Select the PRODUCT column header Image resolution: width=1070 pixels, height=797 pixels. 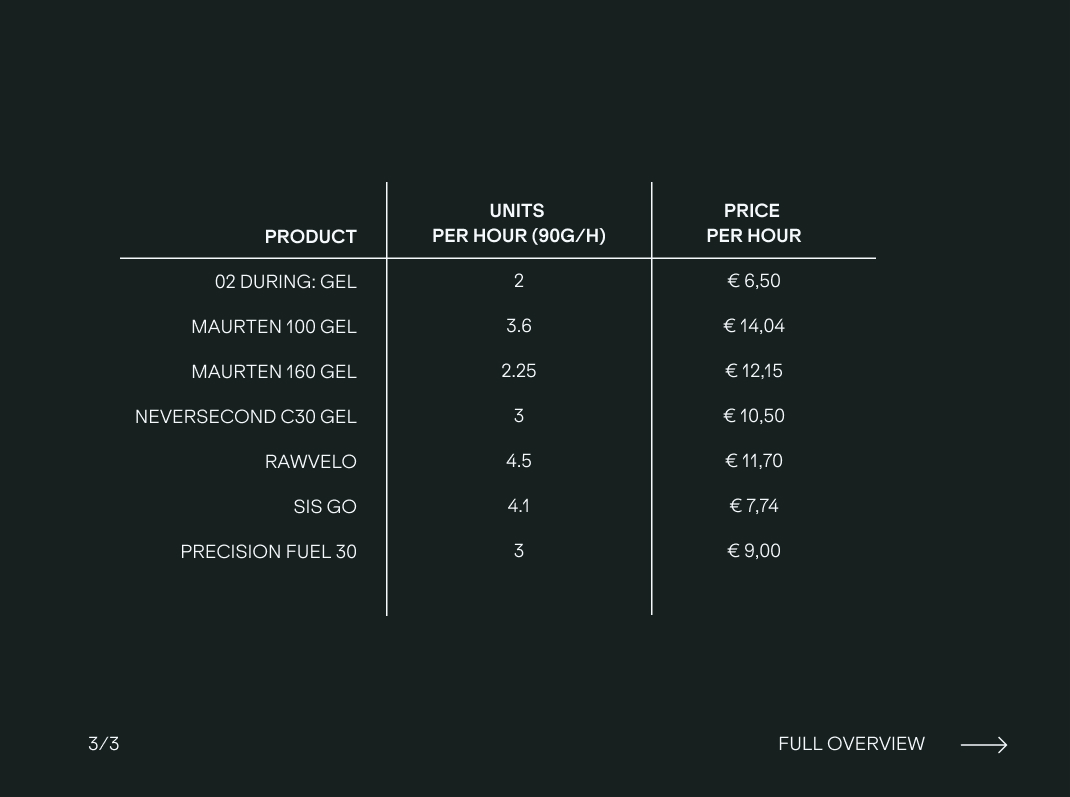(310, 237)
